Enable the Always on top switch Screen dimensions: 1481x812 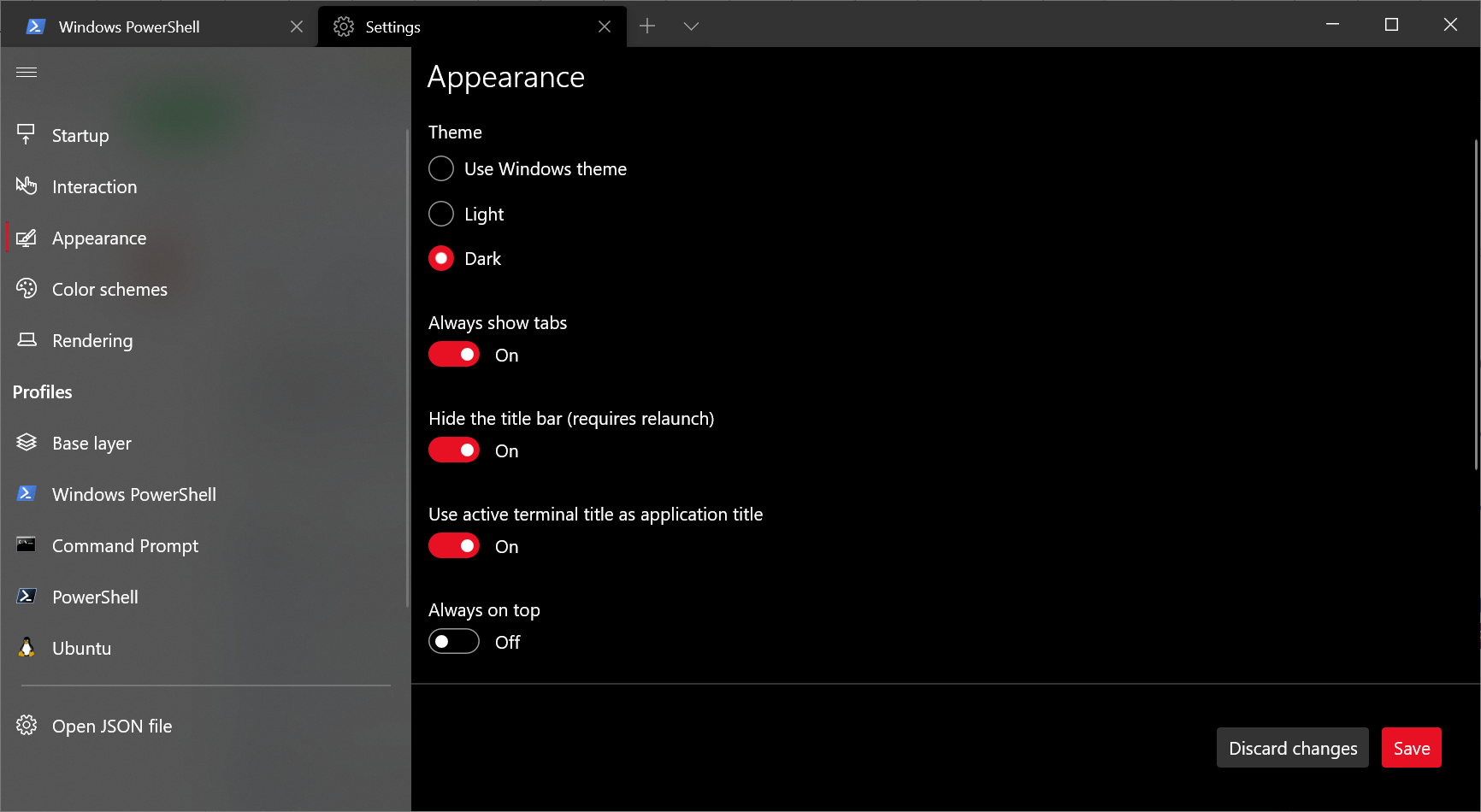(x=454, y=641)
